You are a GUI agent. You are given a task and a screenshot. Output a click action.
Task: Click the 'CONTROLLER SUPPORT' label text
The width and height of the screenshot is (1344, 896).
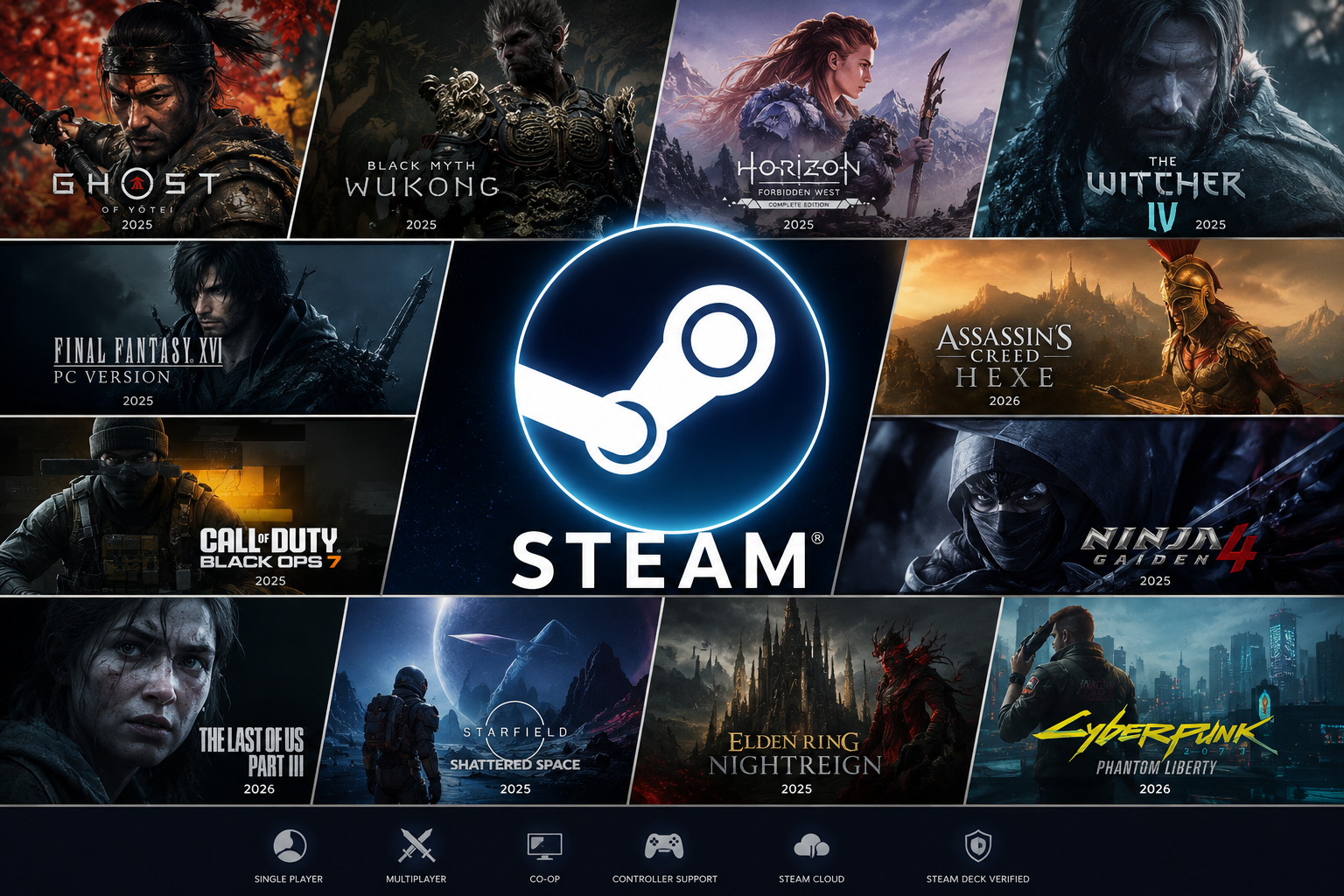click(665, 879)
